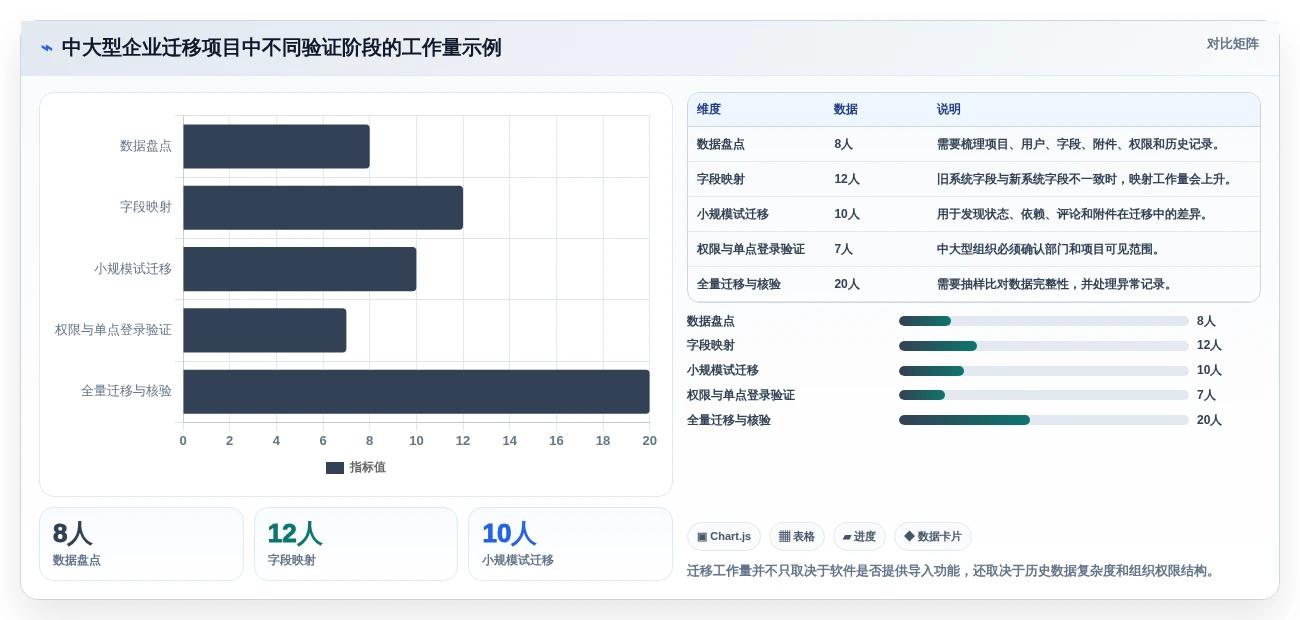Image resolution: width=1300 pixels, height=620 pixels.
Task: Click the 小规模模式迁移 bar in the chart
Action: coord(300,269)
